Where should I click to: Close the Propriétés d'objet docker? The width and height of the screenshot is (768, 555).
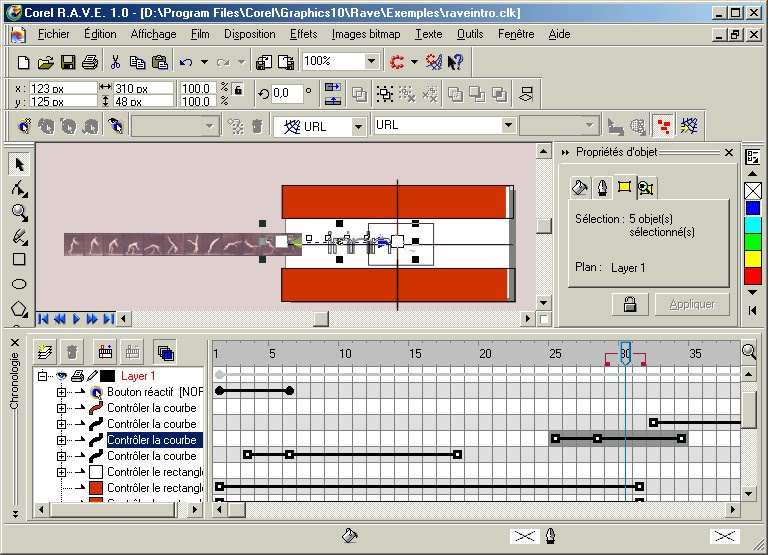729,153
